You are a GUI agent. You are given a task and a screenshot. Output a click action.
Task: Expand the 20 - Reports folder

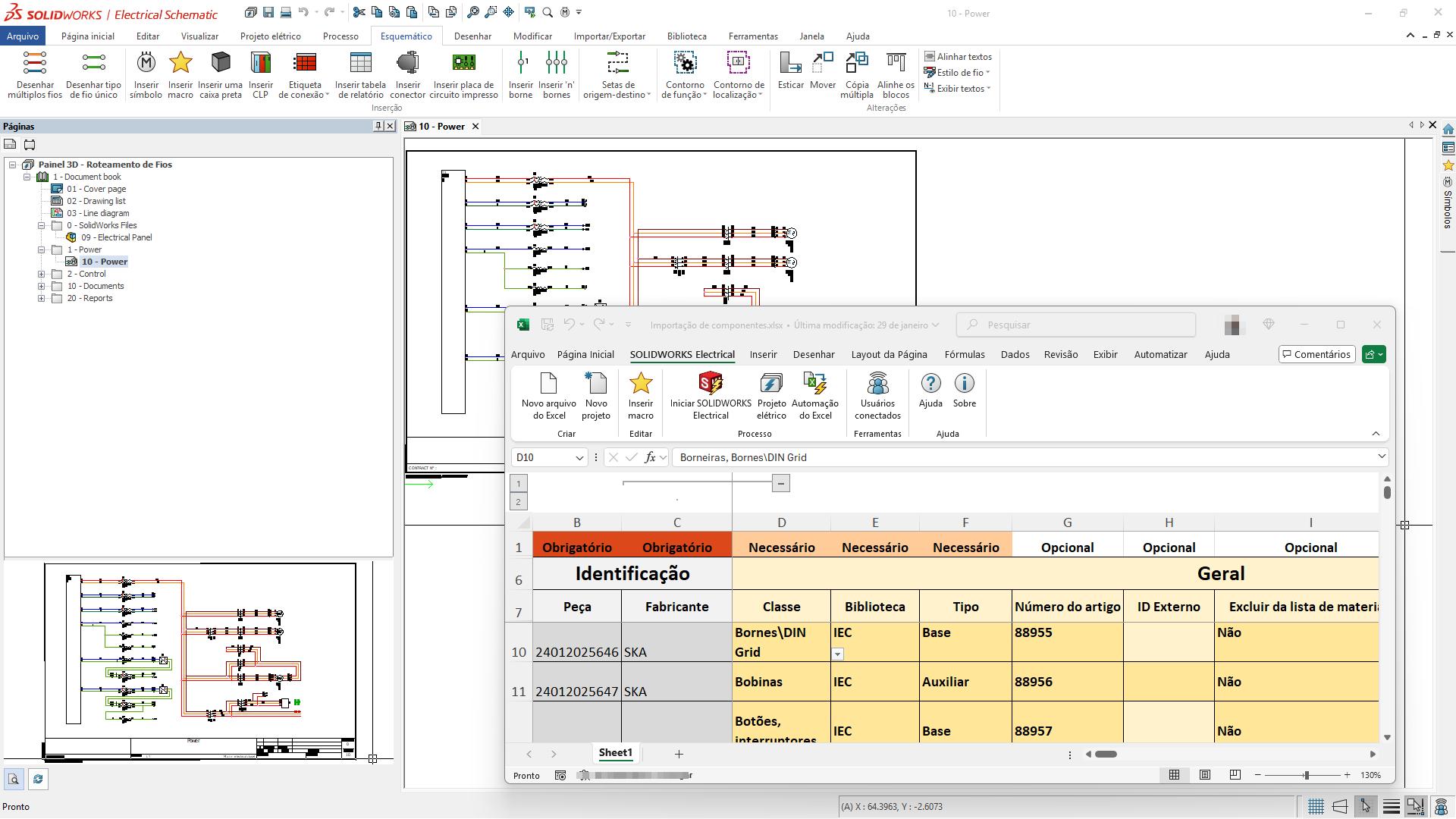pyautogui.click(x=42, y=298)
